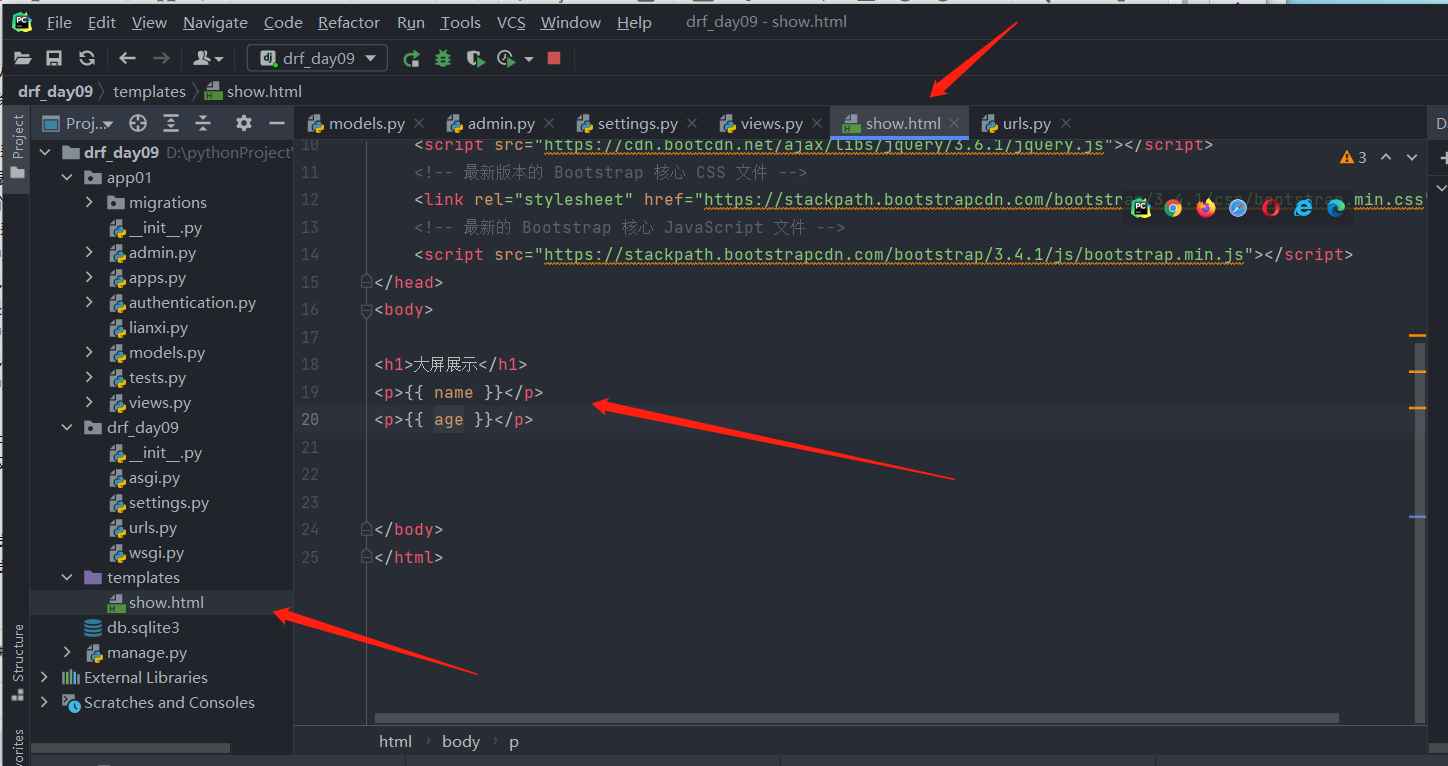
Task: Close the show.html editor tab
Action: coord(954,123)
